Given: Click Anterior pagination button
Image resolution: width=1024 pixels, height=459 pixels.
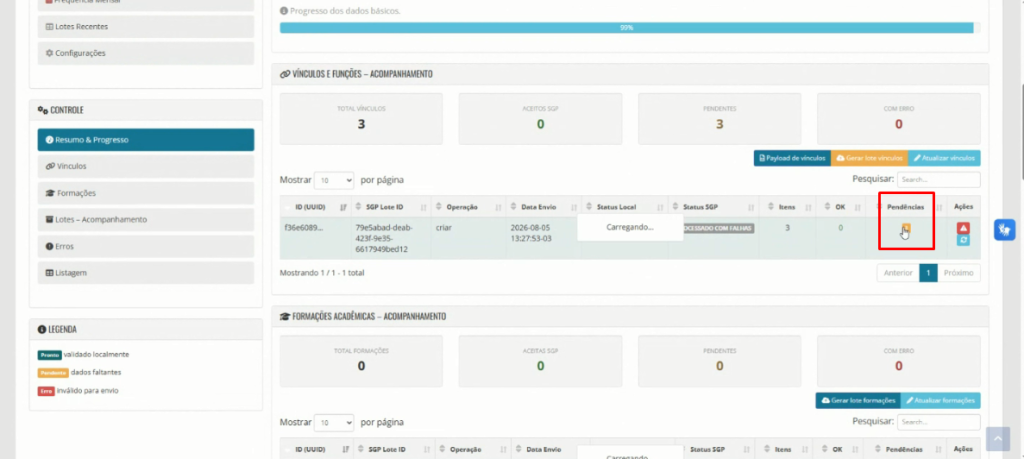Looking at the screenshot, I should click(898, 273).
